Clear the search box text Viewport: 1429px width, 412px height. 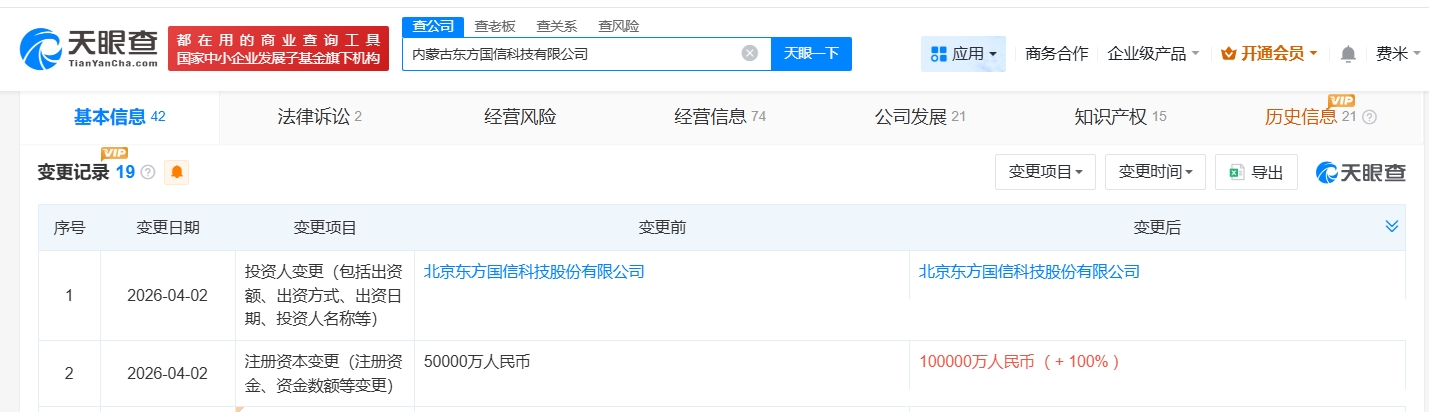[749, 54]
